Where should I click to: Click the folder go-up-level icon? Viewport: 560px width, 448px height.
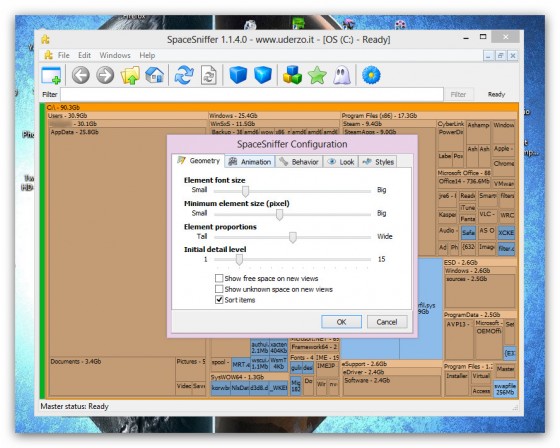(x=130, y=75)
